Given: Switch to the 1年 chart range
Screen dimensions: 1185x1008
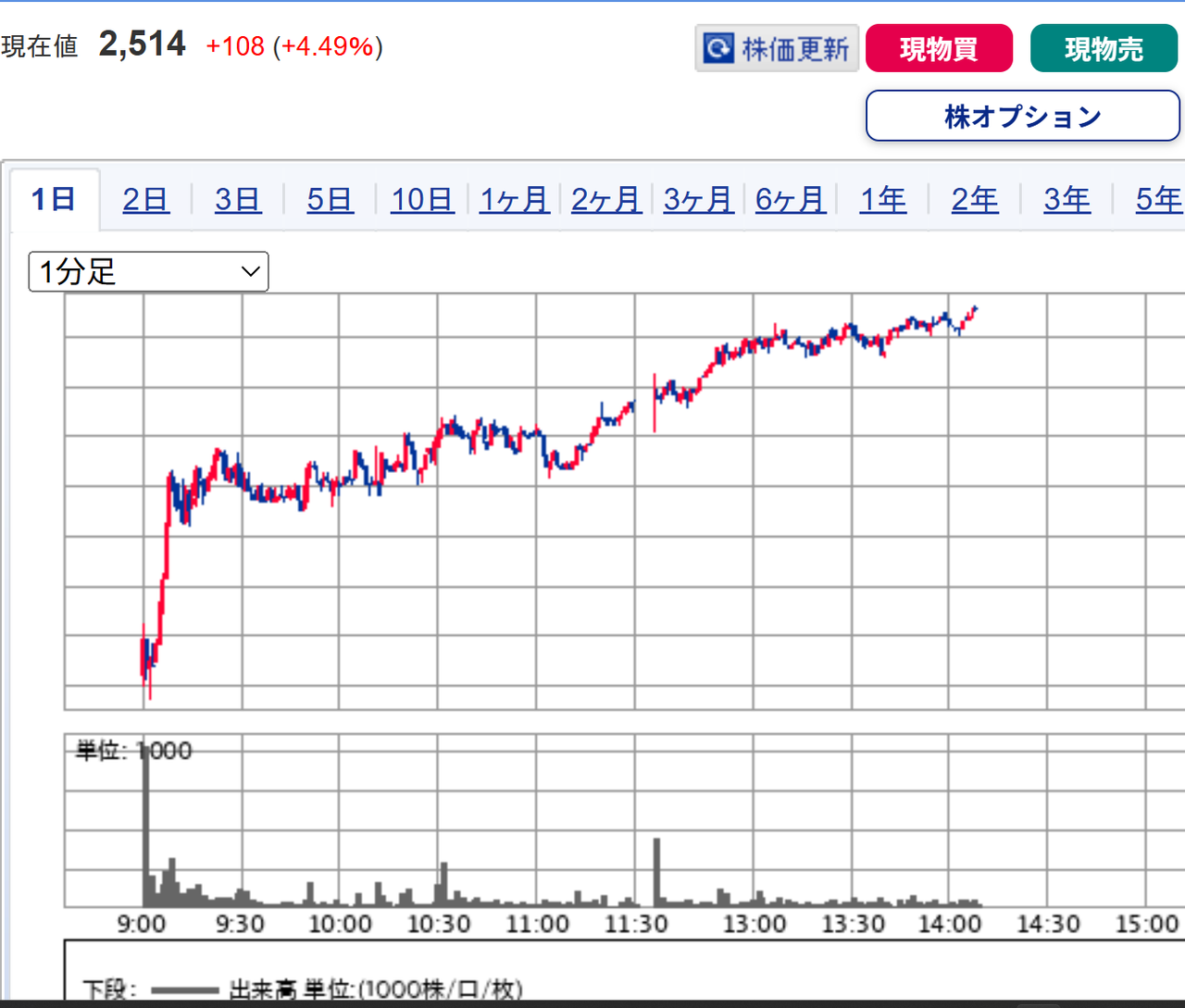Looking at the screenshot, I should (x=882, y=199).
